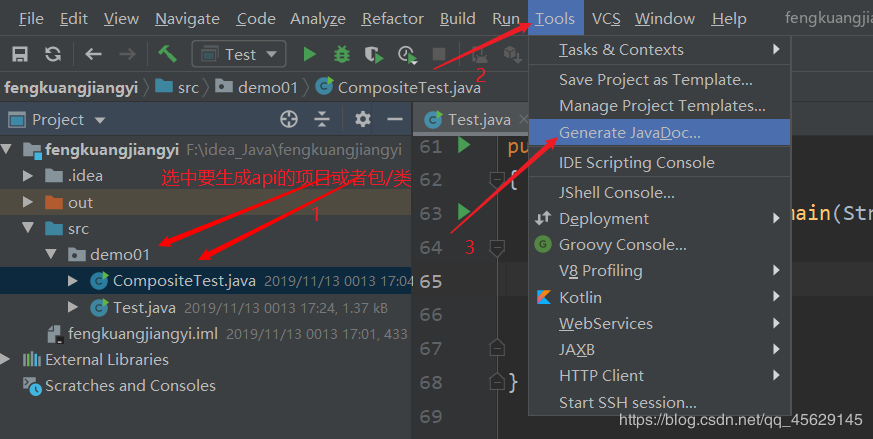This screenshot has height=439, width=873.
Task: Click the fold marker at line 64
Action: coord(497,247)
